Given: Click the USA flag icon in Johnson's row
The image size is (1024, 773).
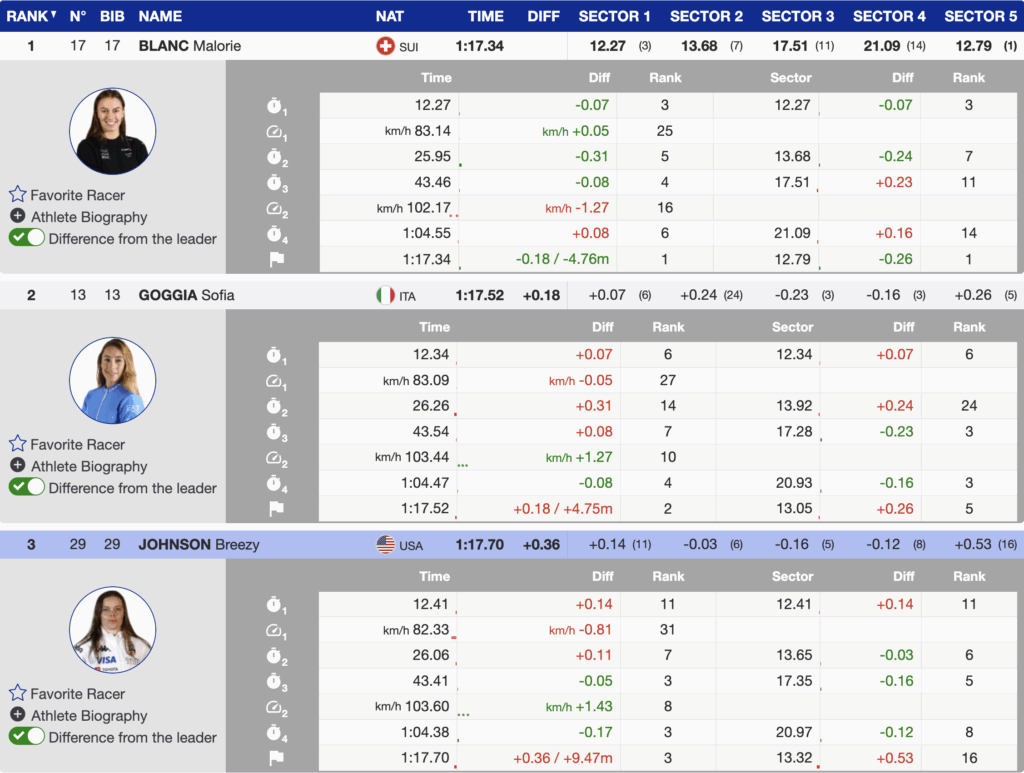Looking at the screenshot, I should [385, 545].
